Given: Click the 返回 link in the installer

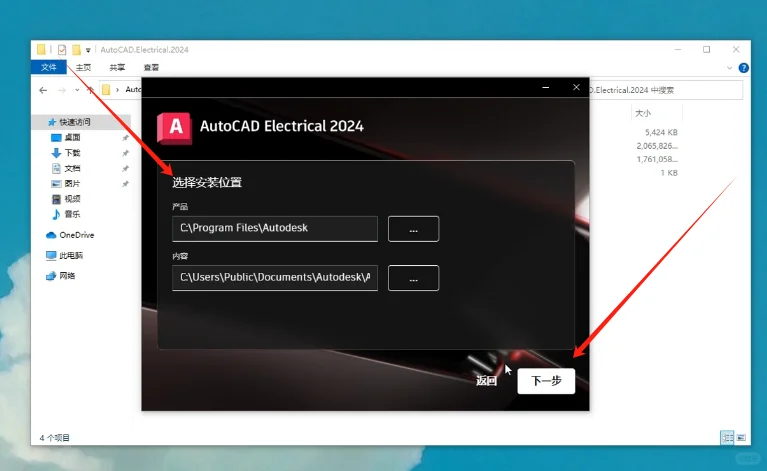Looking at the screenshot, I should pyautogui.click(x=486, y=381).
